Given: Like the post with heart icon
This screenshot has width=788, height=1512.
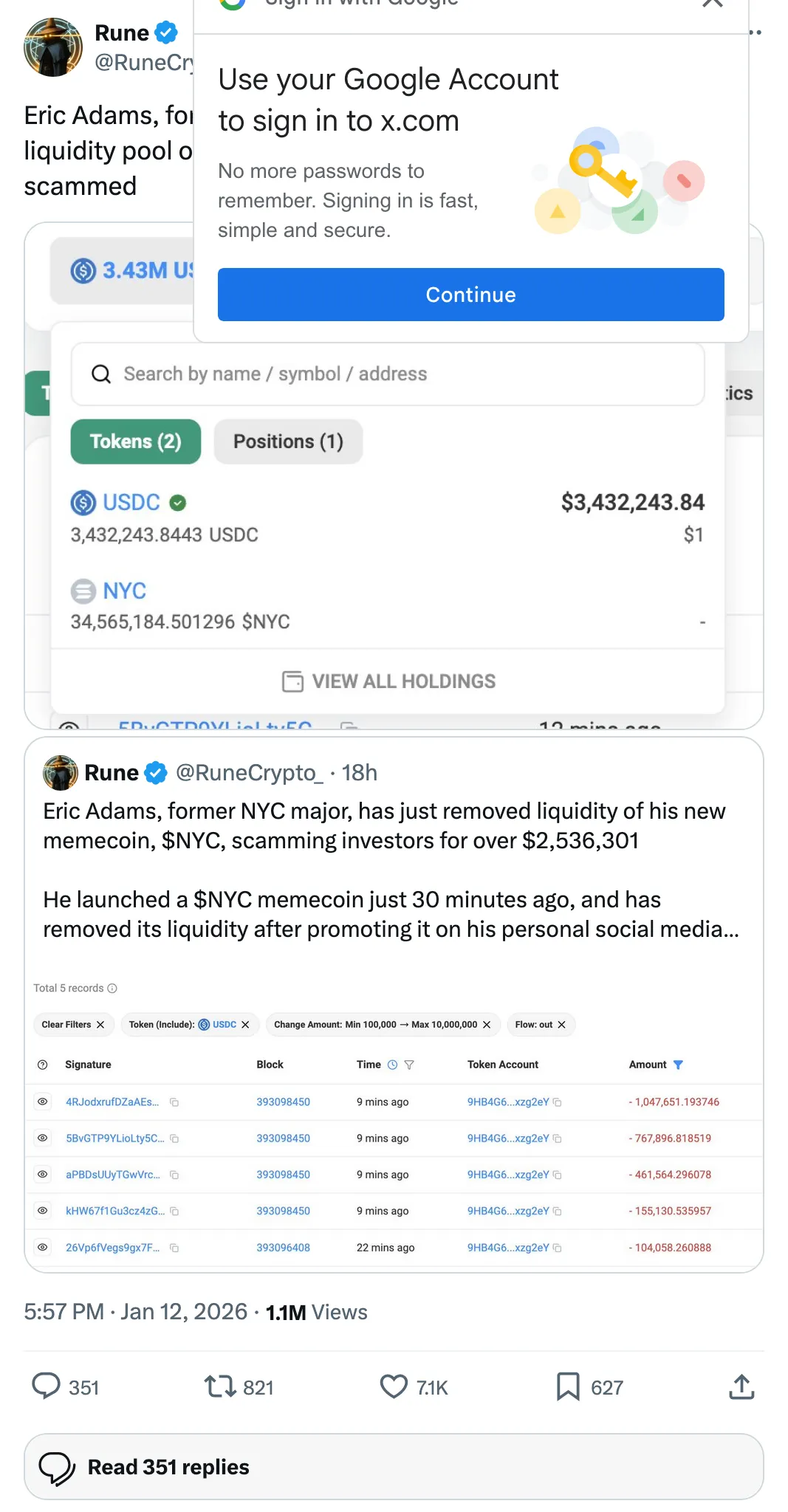Looking at the screenshot, I should (x=394, y=1386).
